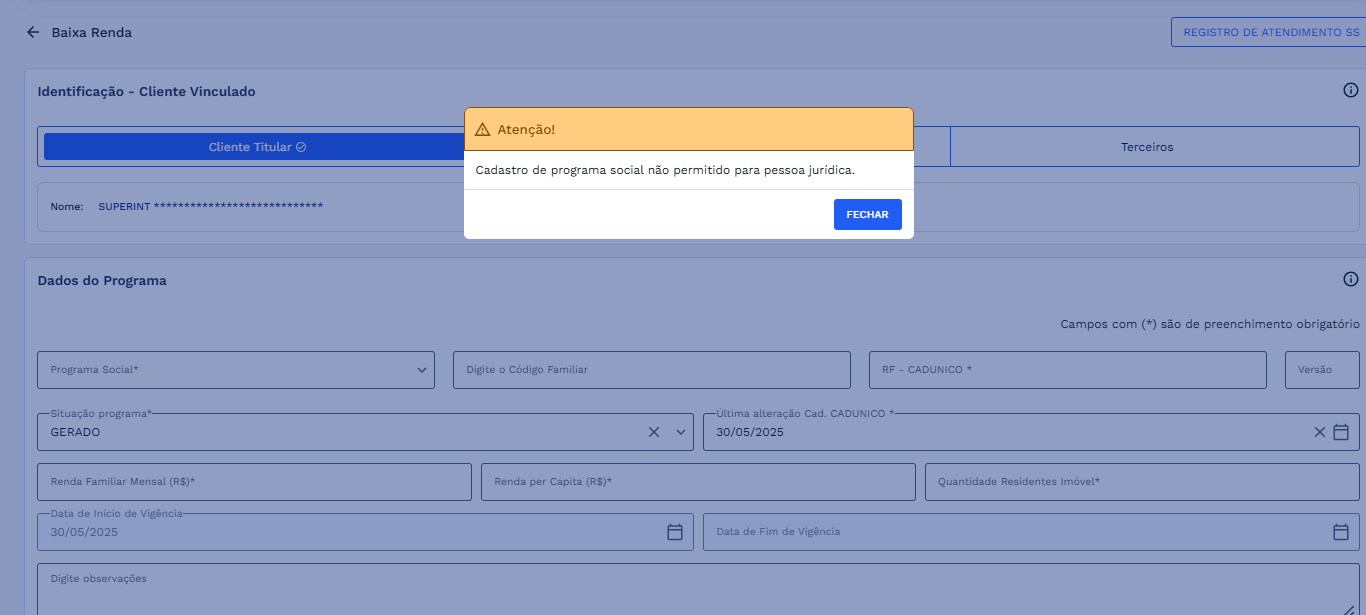The height and width of the screenshot is (615, 1366).
Task: Open calendar for Última alteração Cad. CADUNICO
Action: coord(1341,432)
